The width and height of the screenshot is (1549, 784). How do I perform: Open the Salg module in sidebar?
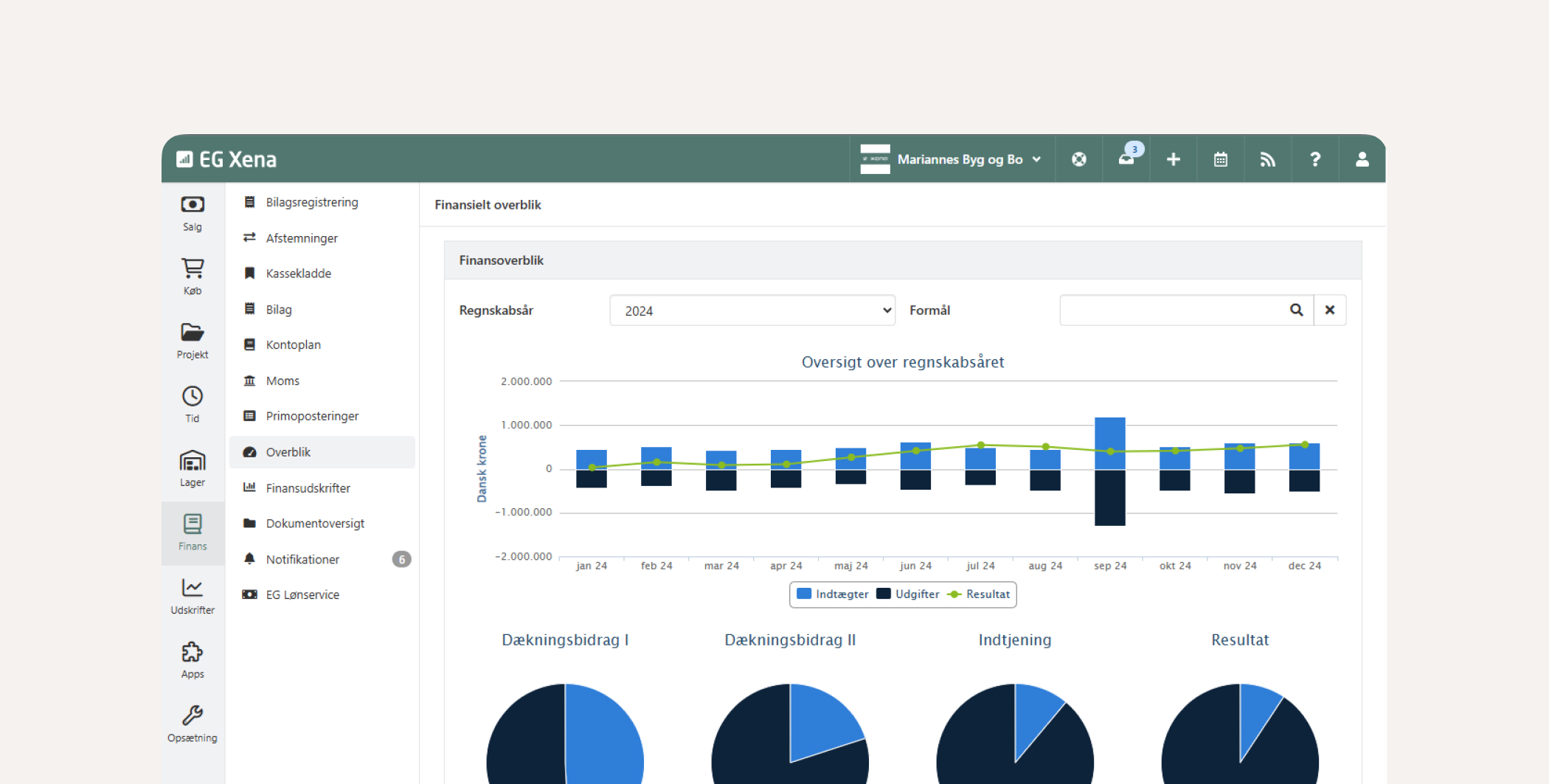click(193, 213)
